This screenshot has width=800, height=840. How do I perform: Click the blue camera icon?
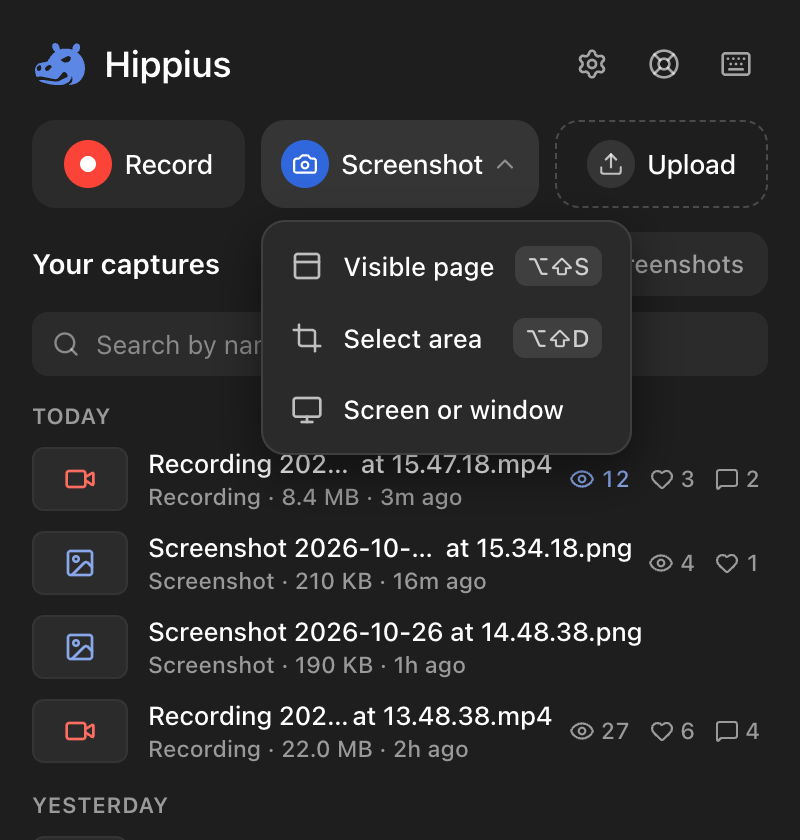(305, 164)
